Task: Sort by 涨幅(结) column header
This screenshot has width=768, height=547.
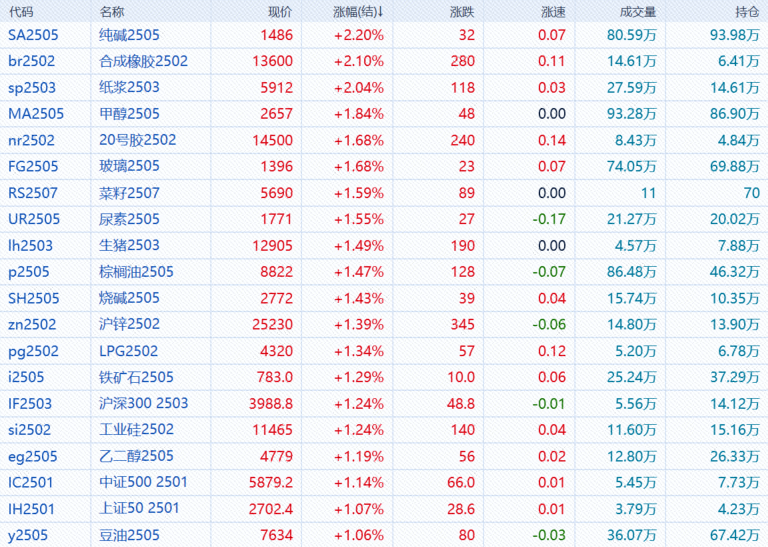Action: (x=358, y=12)
